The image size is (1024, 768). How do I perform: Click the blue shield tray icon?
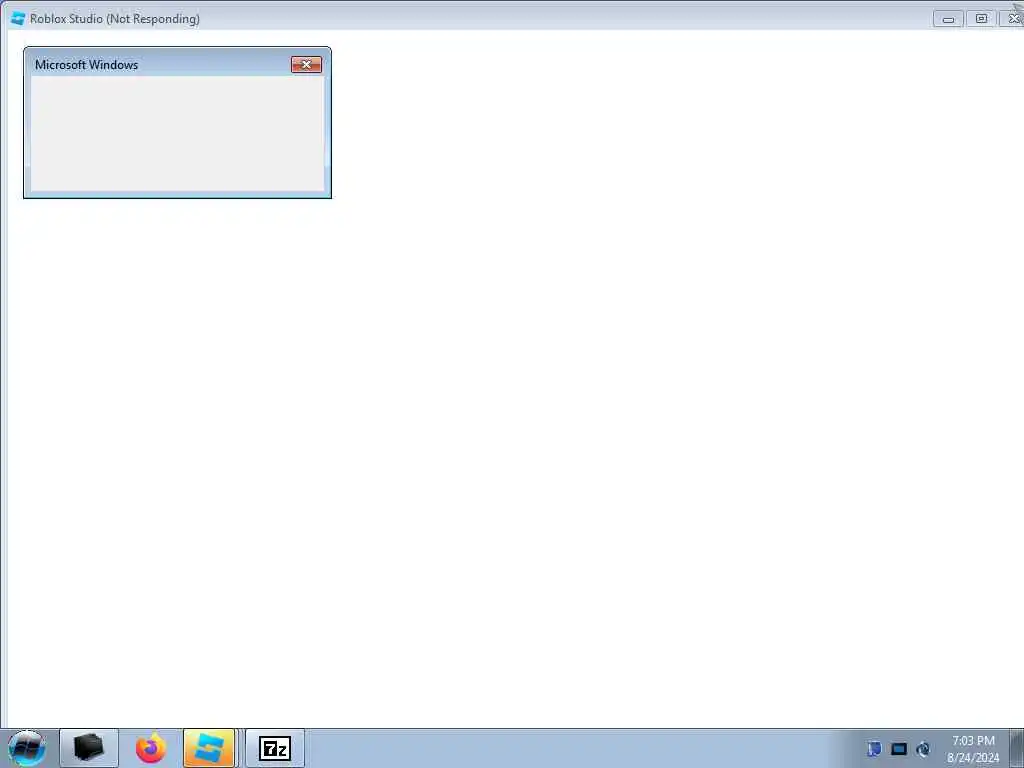pos(874,749)
